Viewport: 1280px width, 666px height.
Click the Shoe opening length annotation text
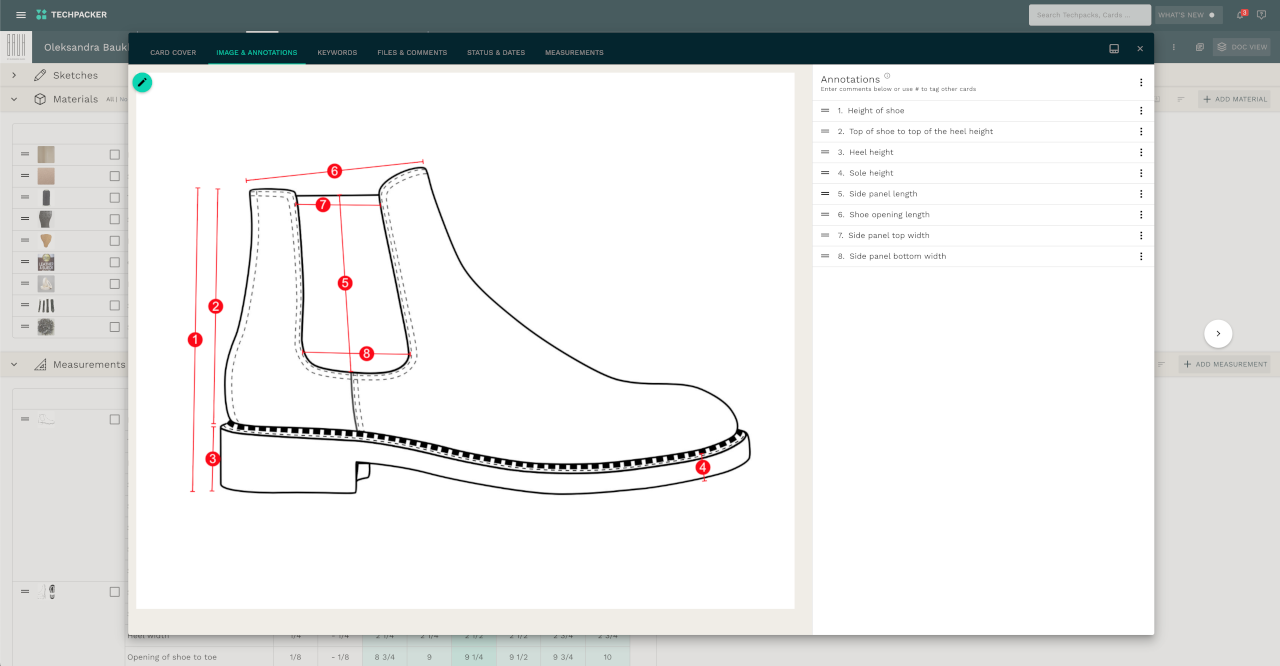(x=889, y=215)
